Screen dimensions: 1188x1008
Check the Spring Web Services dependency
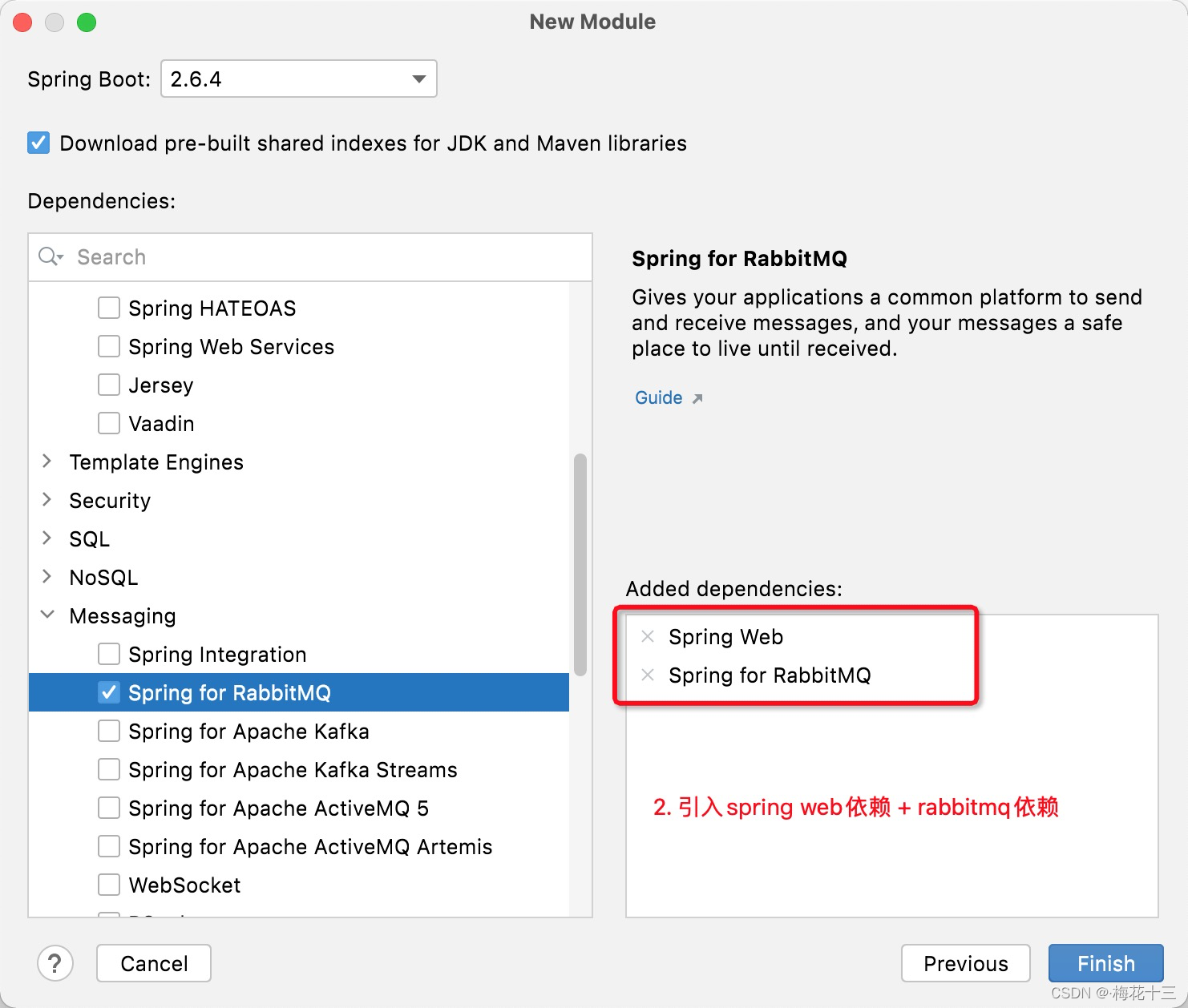pos(109,346)
